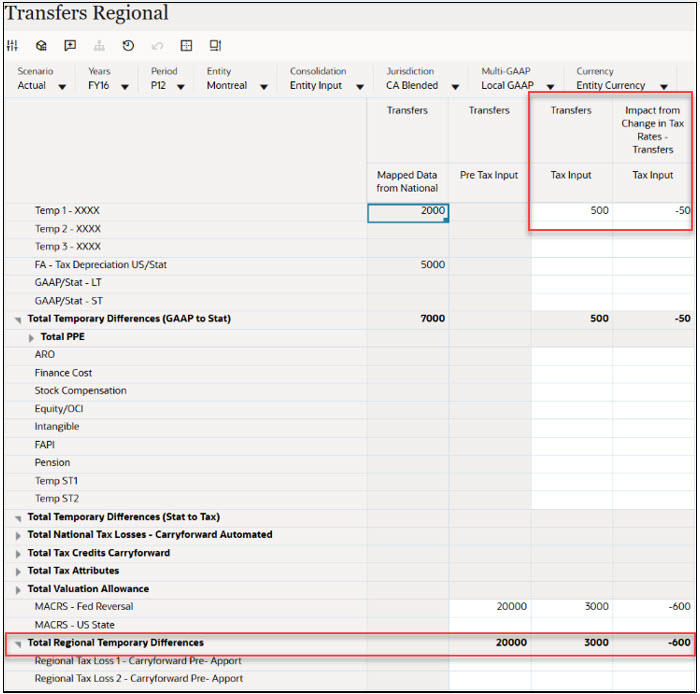Open the form settings sliders icon
The height and width of the screenshot is (694, 700).
click(12, 45)
